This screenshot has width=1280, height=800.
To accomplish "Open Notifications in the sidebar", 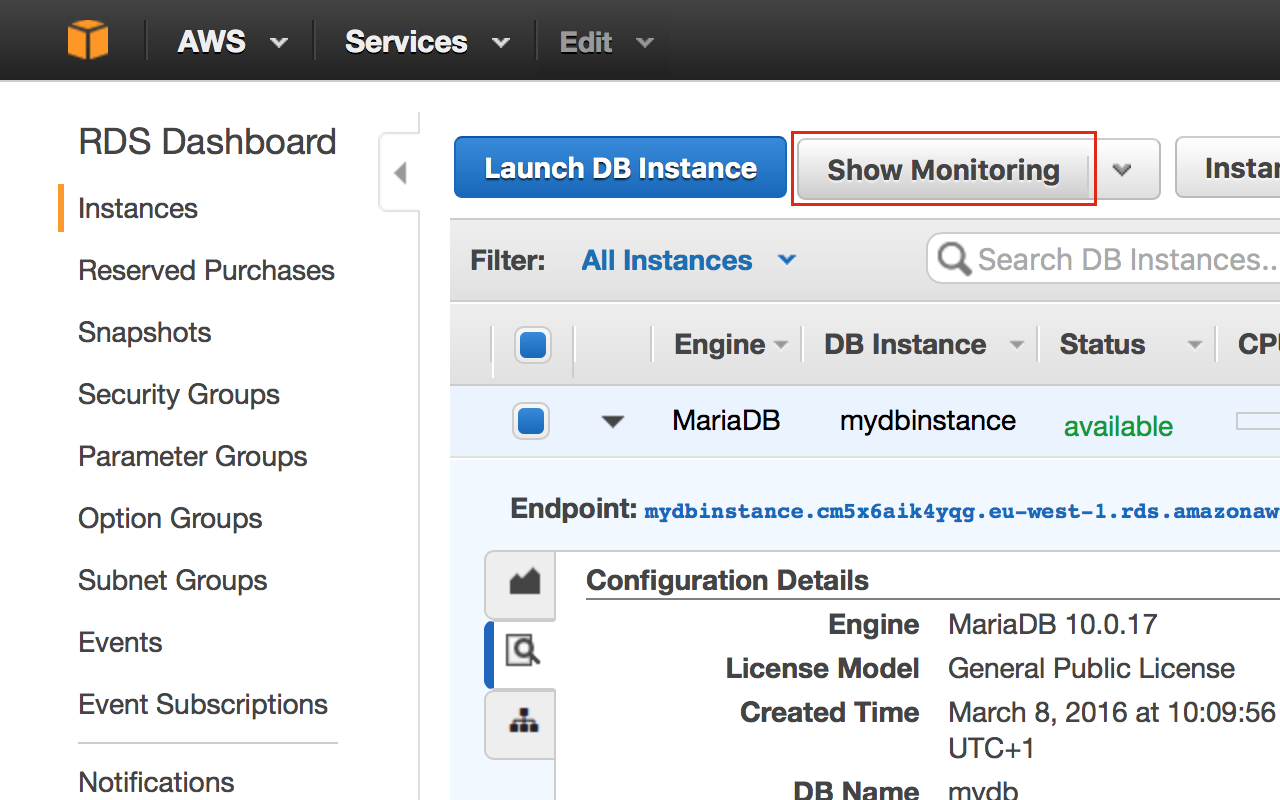I will pyautogui.click(x=156, y=781).
